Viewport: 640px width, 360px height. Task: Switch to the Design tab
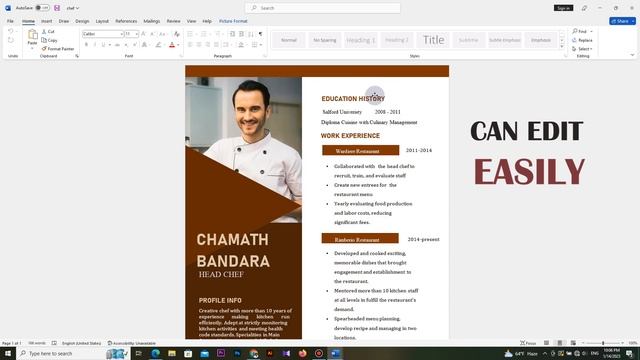coord(82,21)
